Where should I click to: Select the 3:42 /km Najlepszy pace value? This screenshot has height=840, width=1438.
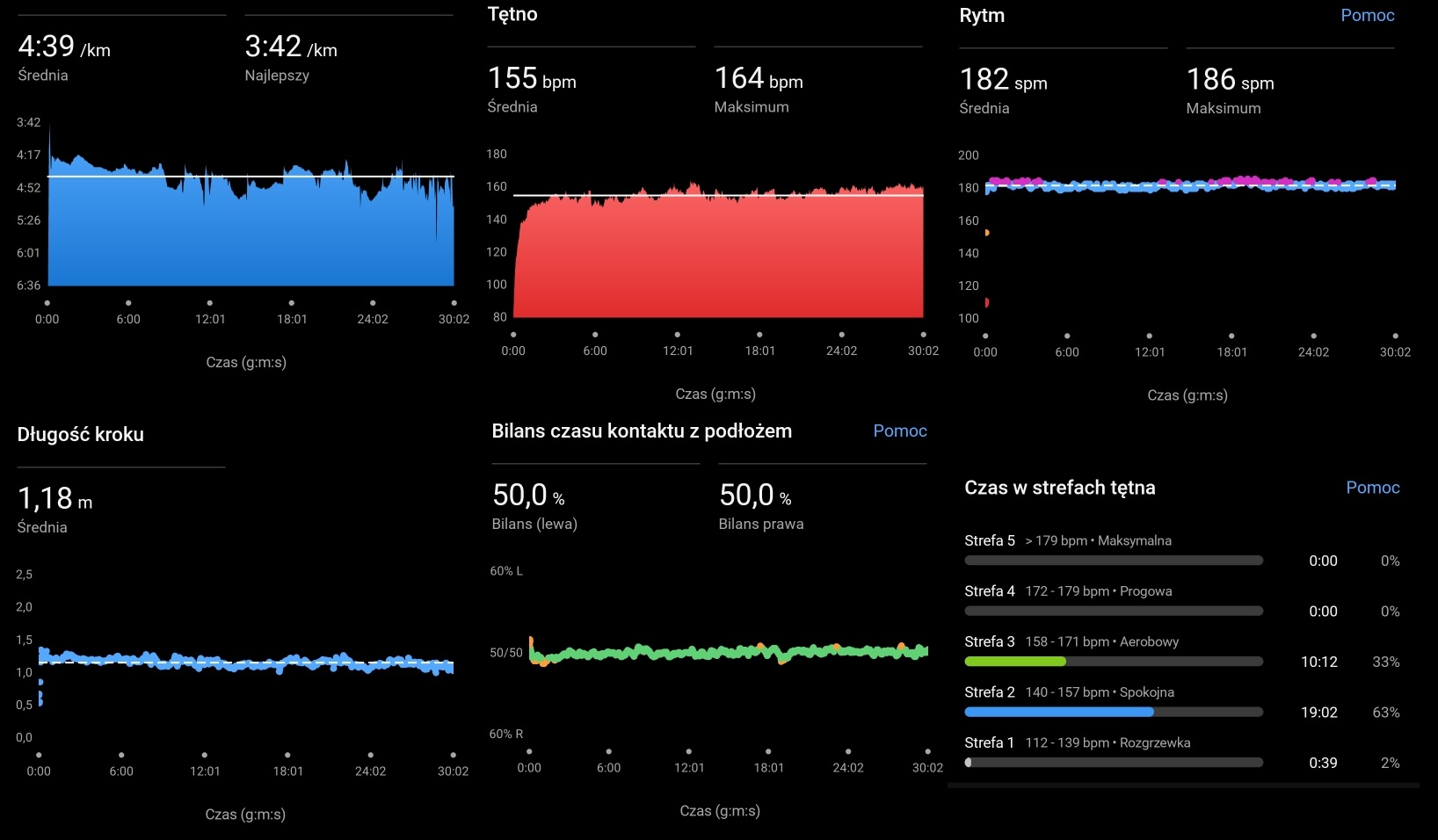point(291,47)
